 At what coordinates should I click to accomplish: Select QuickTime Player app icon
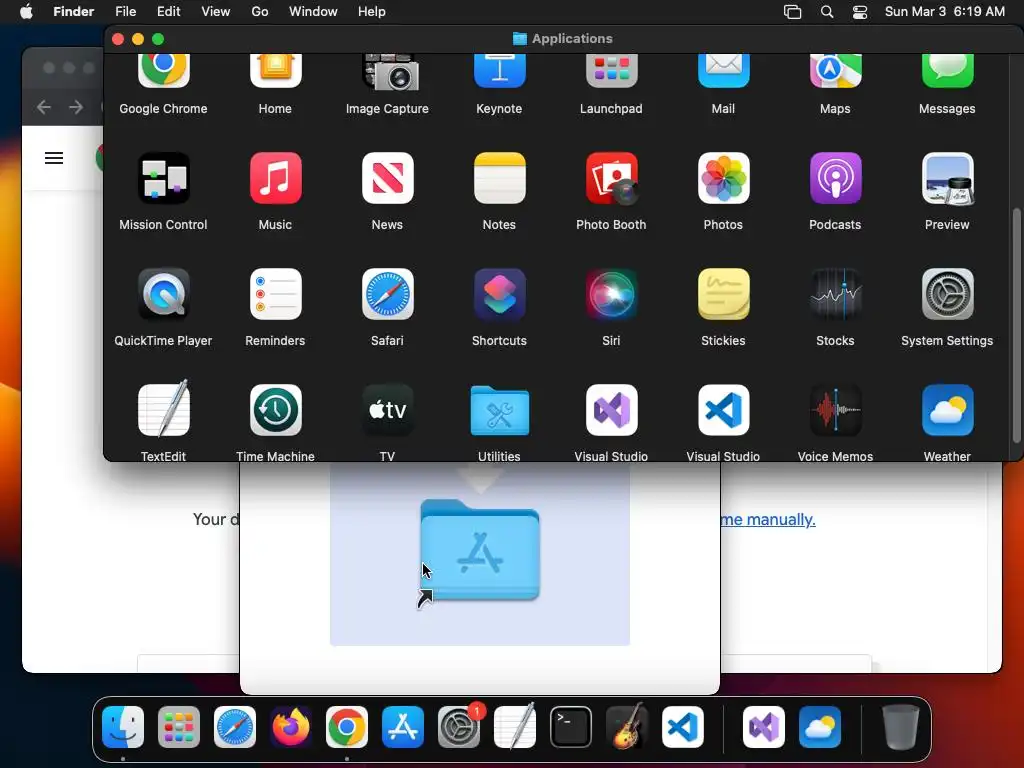pyautogui.click(x=163, y=294)
